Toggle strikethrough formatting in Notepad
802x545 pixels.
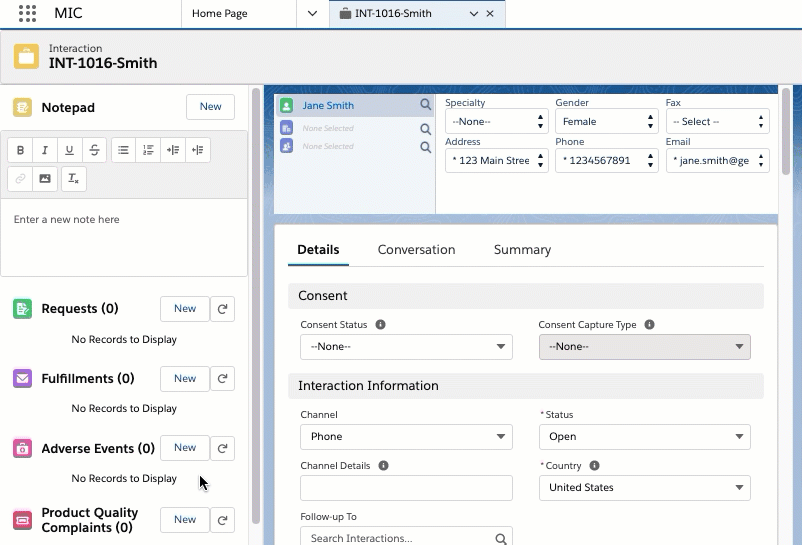pos(94,150)
